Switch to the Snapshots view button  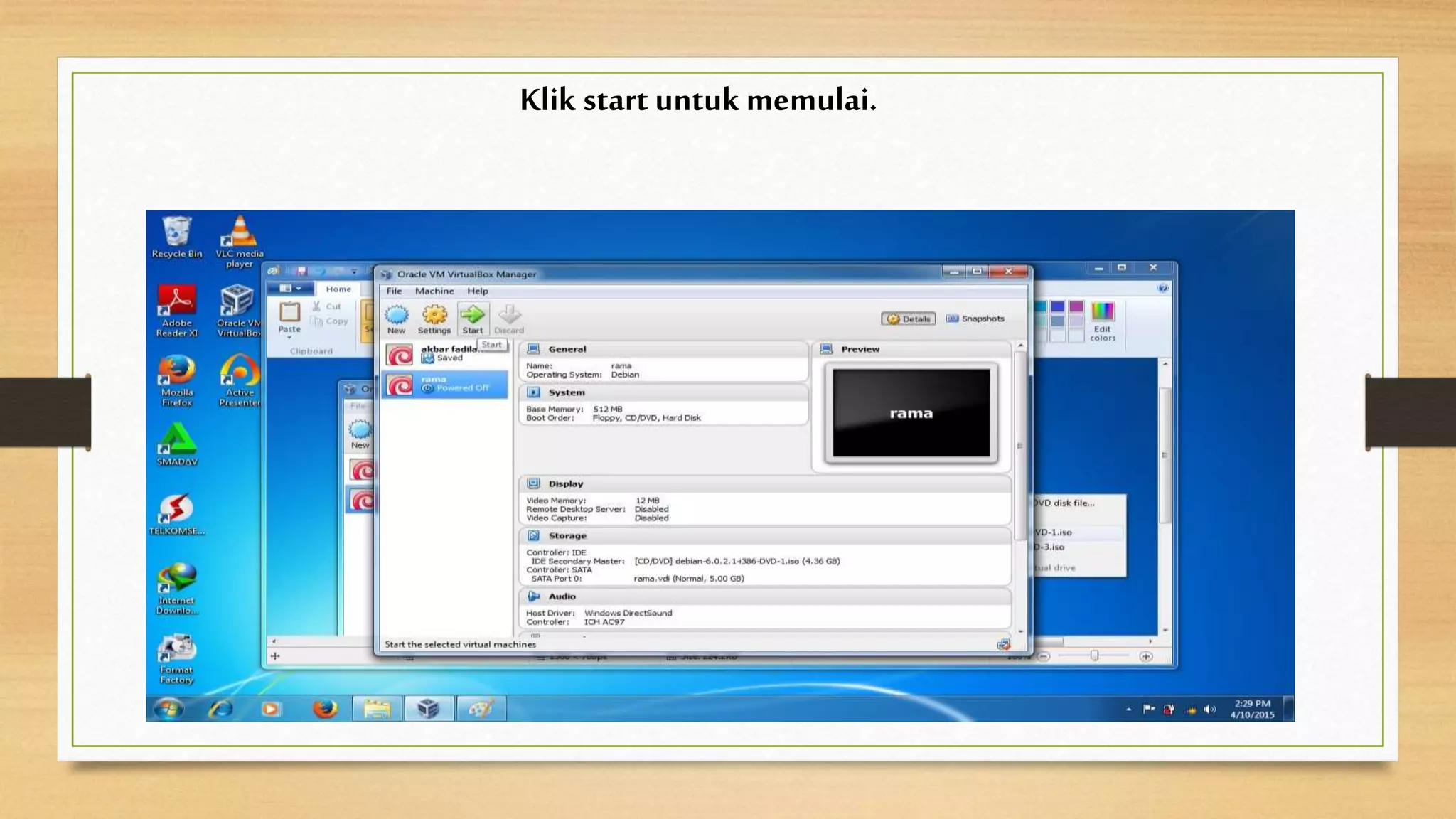975,318
